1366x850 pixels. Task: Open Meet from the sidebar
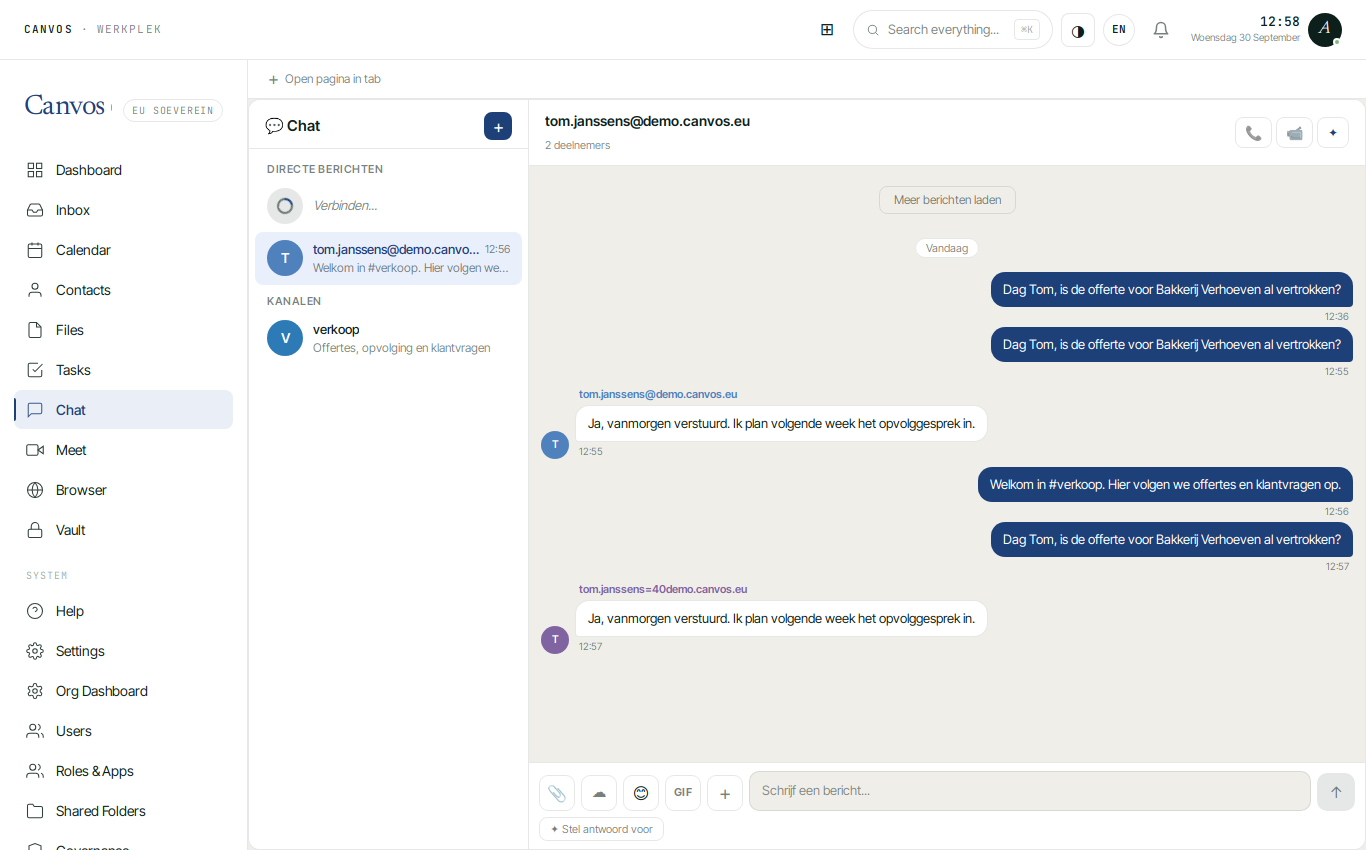click(123, 450)
